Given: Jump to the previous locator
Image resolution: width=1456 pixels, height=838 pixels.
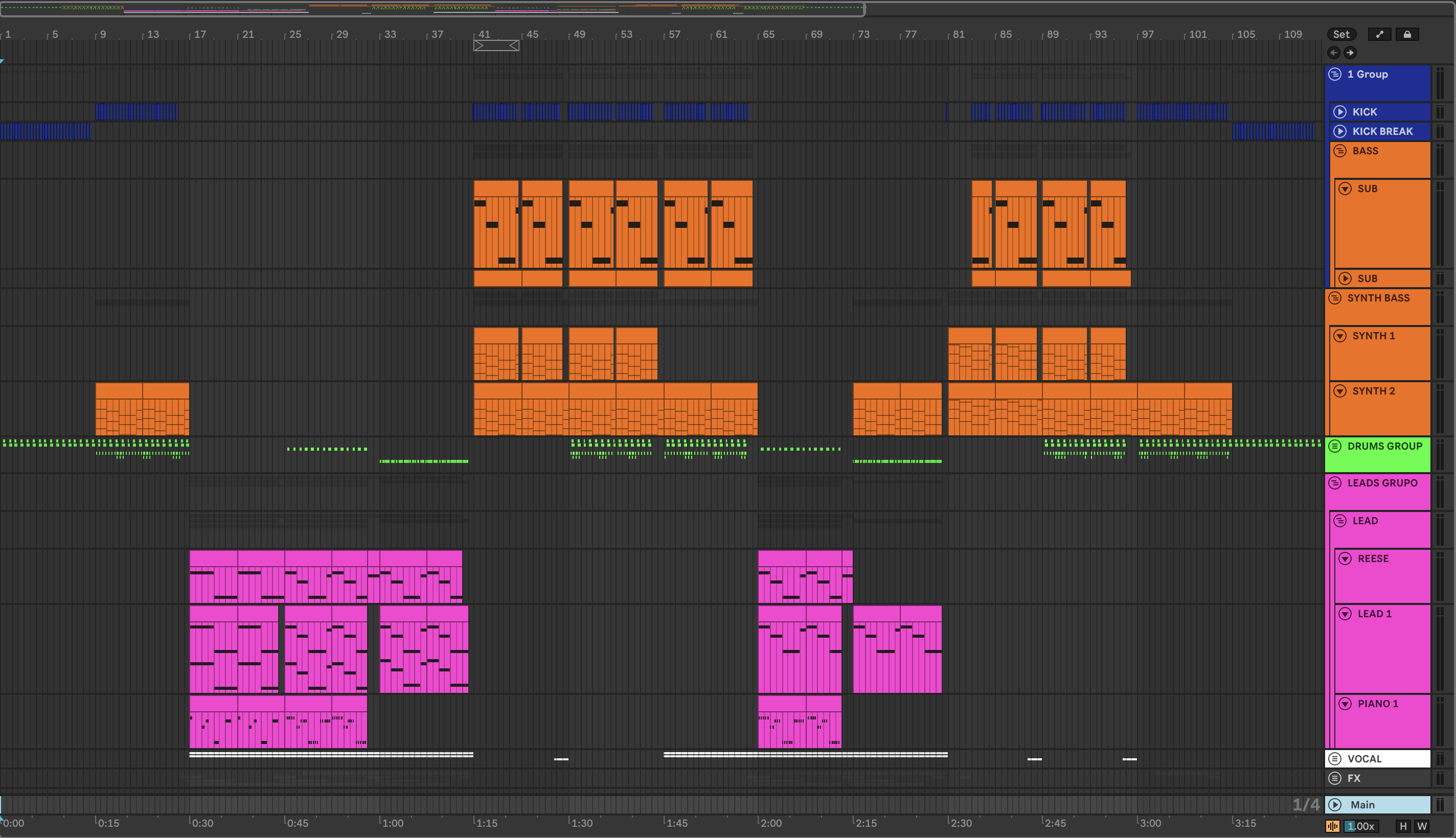Looking at the screenshot, I should coord(1333,53).
